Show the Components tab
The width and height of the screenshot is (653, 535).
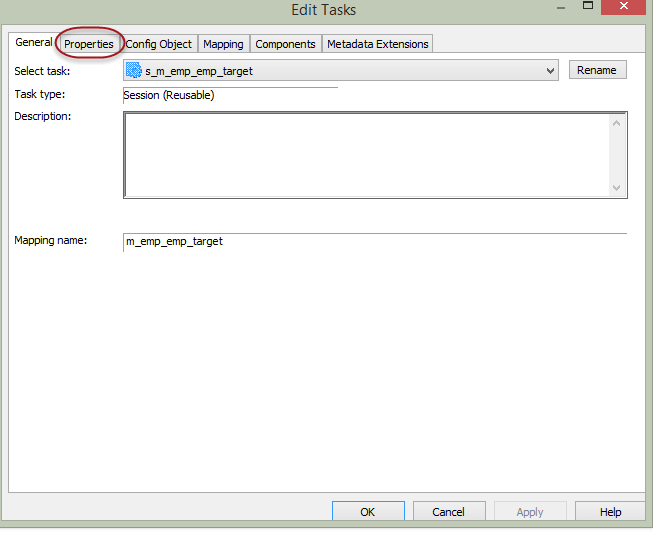pos(285,44)
